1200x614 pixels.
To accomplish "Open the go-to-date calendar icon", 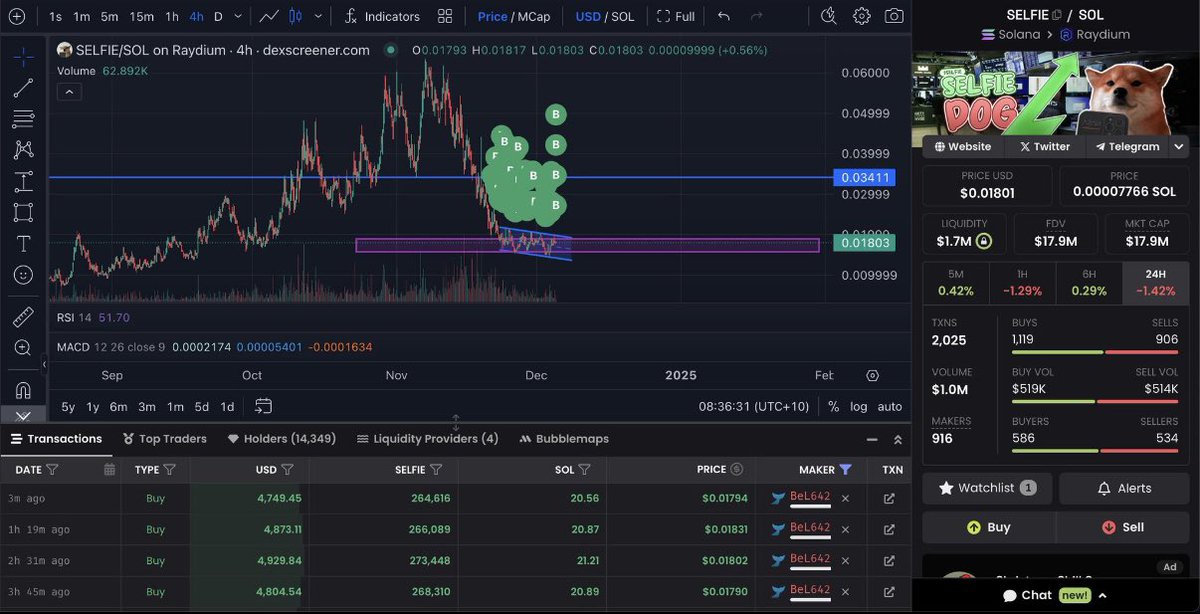I will tap(263, 406).
